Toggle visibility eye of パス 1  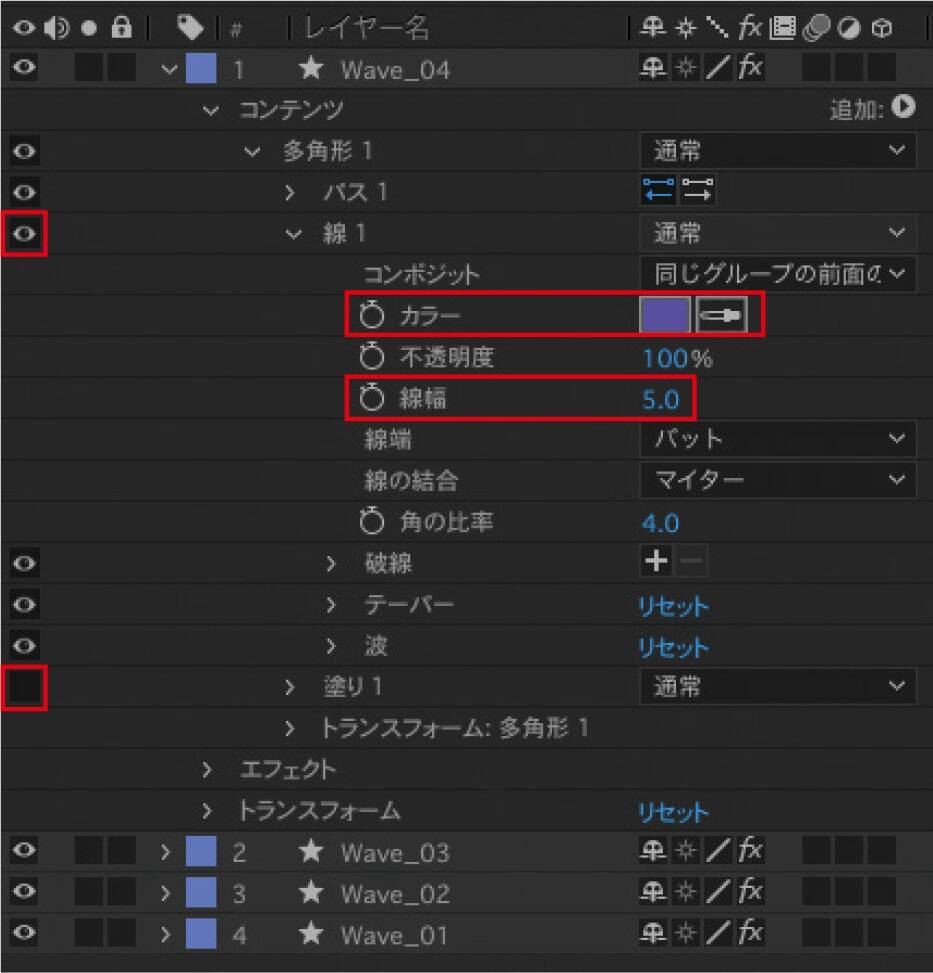pyautogui.click(x=24, y=192)
